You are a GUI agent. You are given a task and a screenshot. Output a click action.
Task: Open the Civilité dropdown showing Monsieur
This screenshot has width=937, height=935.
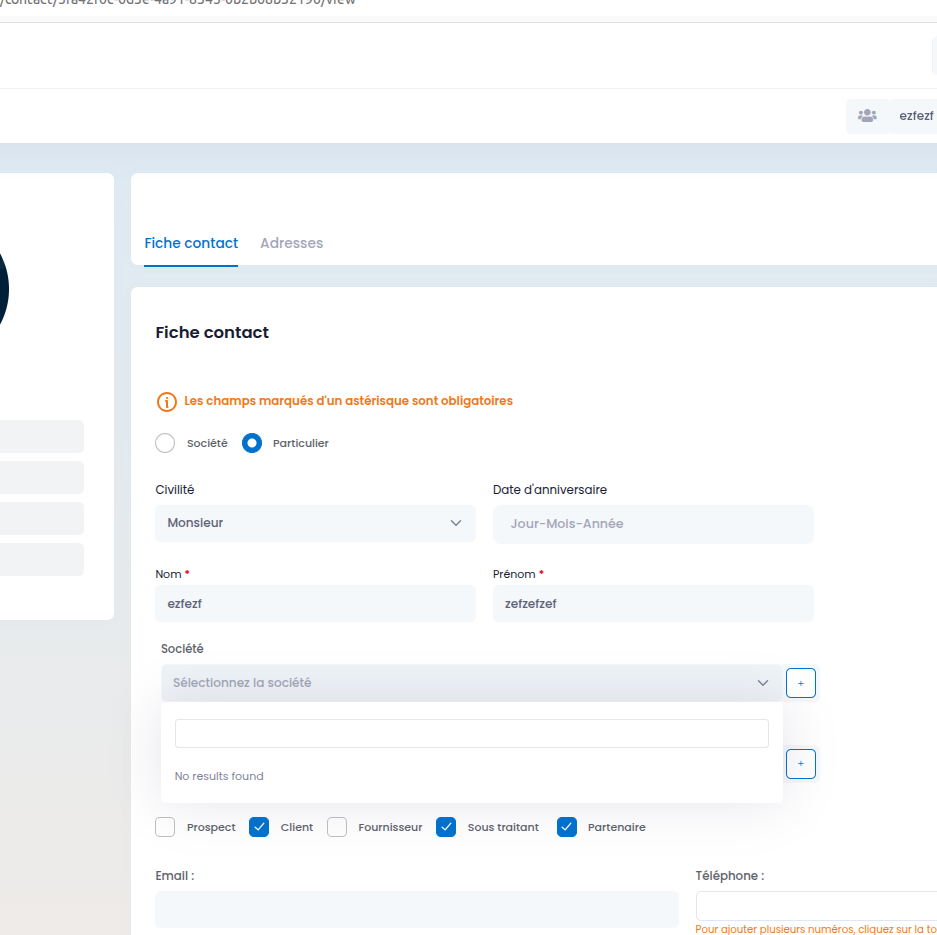315,523
